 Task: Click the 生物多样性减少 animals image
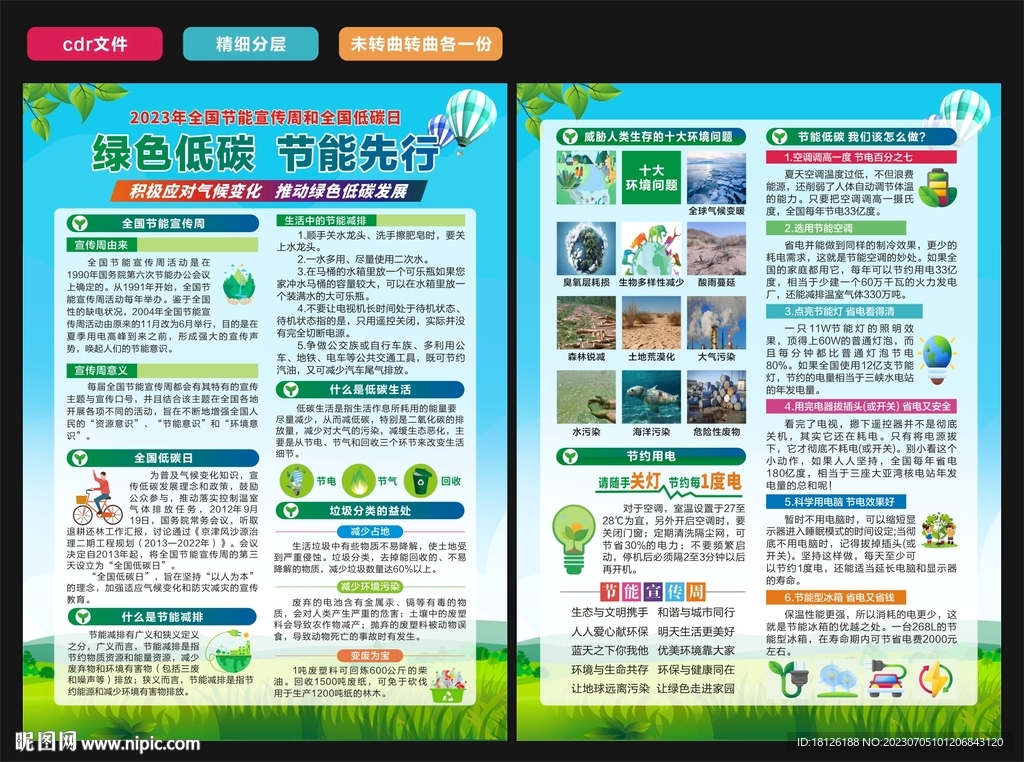coord(651,248)
